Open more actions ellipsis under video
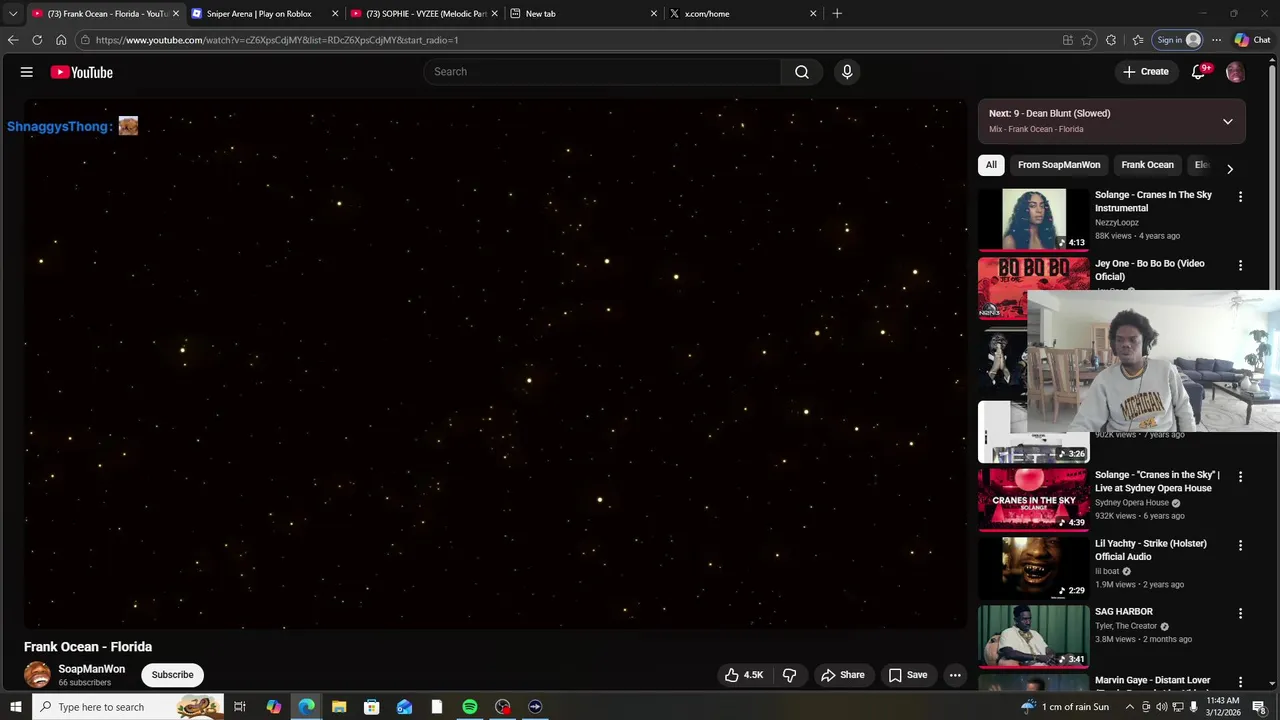 955,675
